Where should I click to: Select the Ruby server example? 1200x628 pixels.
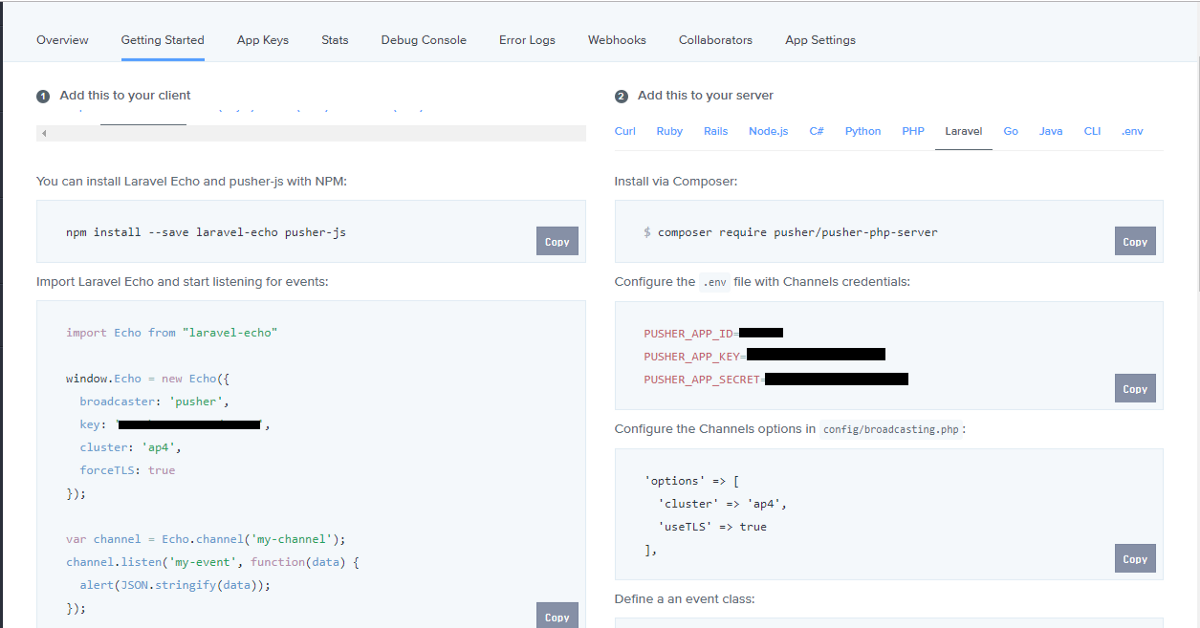point(669,131)
